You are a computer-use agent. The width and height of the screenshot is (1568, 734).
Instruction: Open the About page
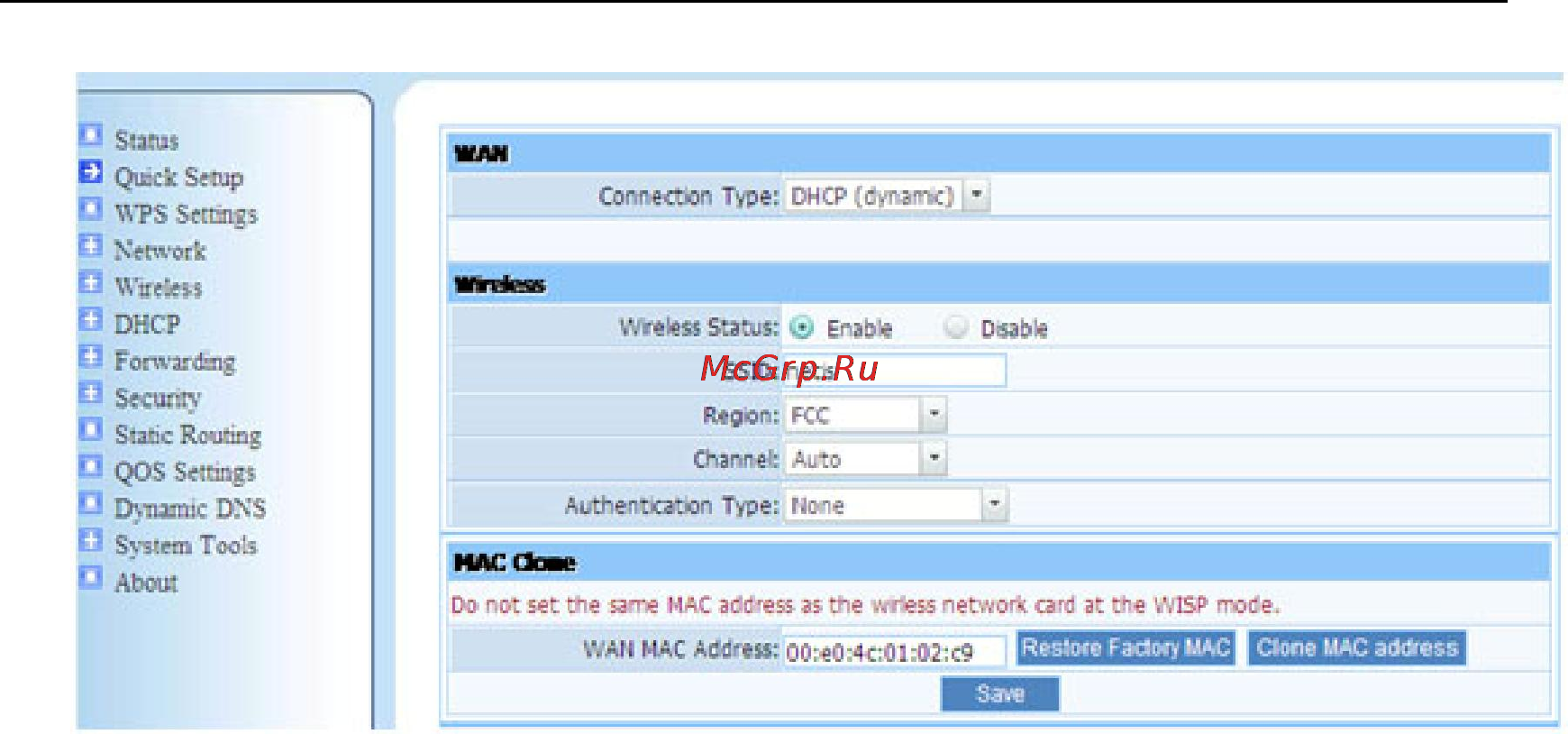(x=146, y=583)
